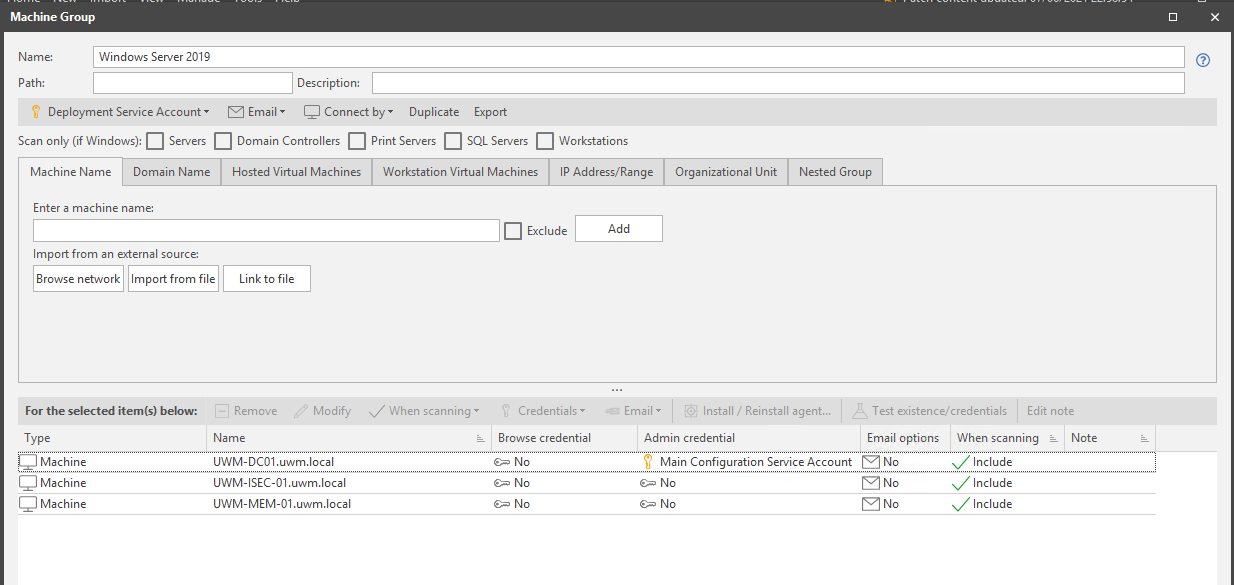The image size is (1234, 585).
Task: Enable the Exclude checkbox next to Add
Action: pos(513,229)
